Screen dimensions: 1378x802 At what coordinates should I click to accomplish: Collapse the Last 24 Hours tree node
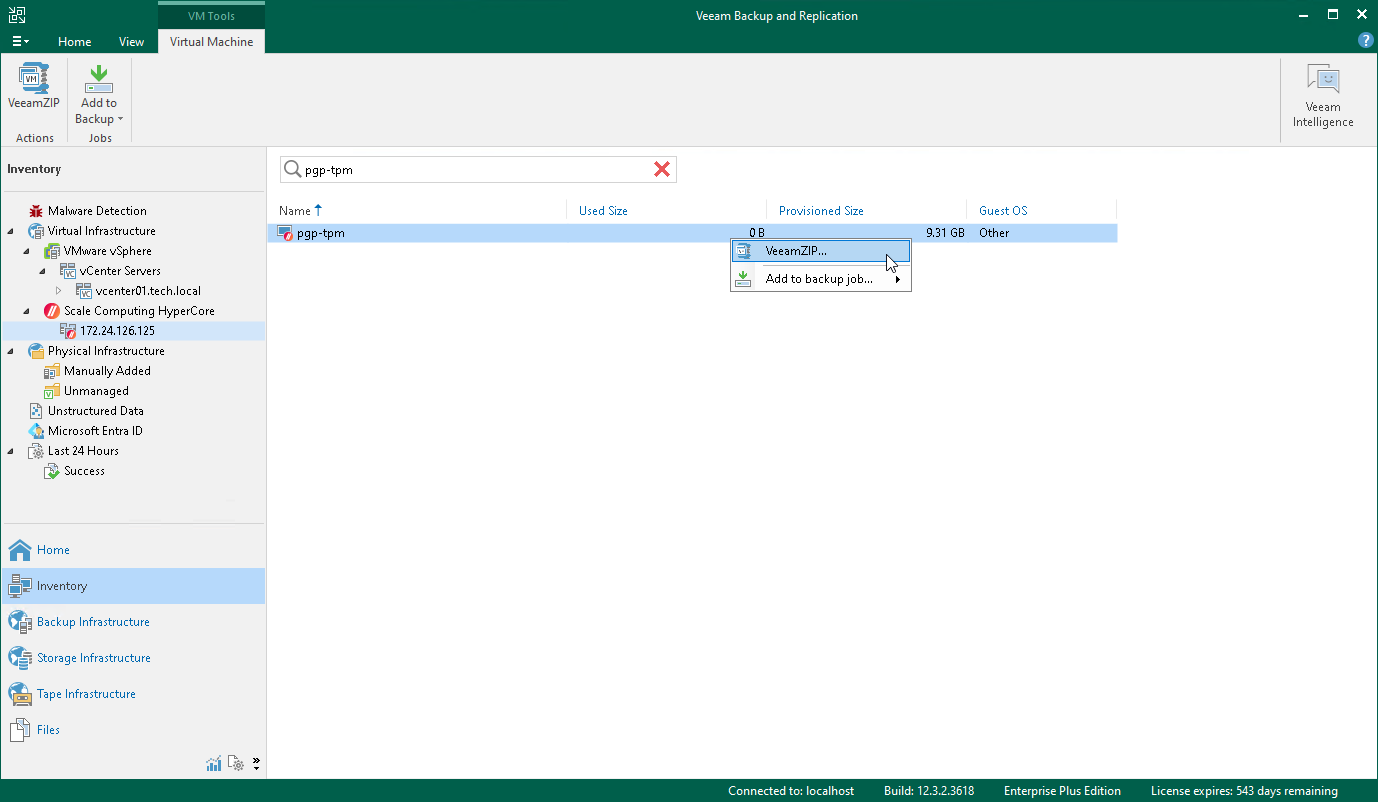11,451
